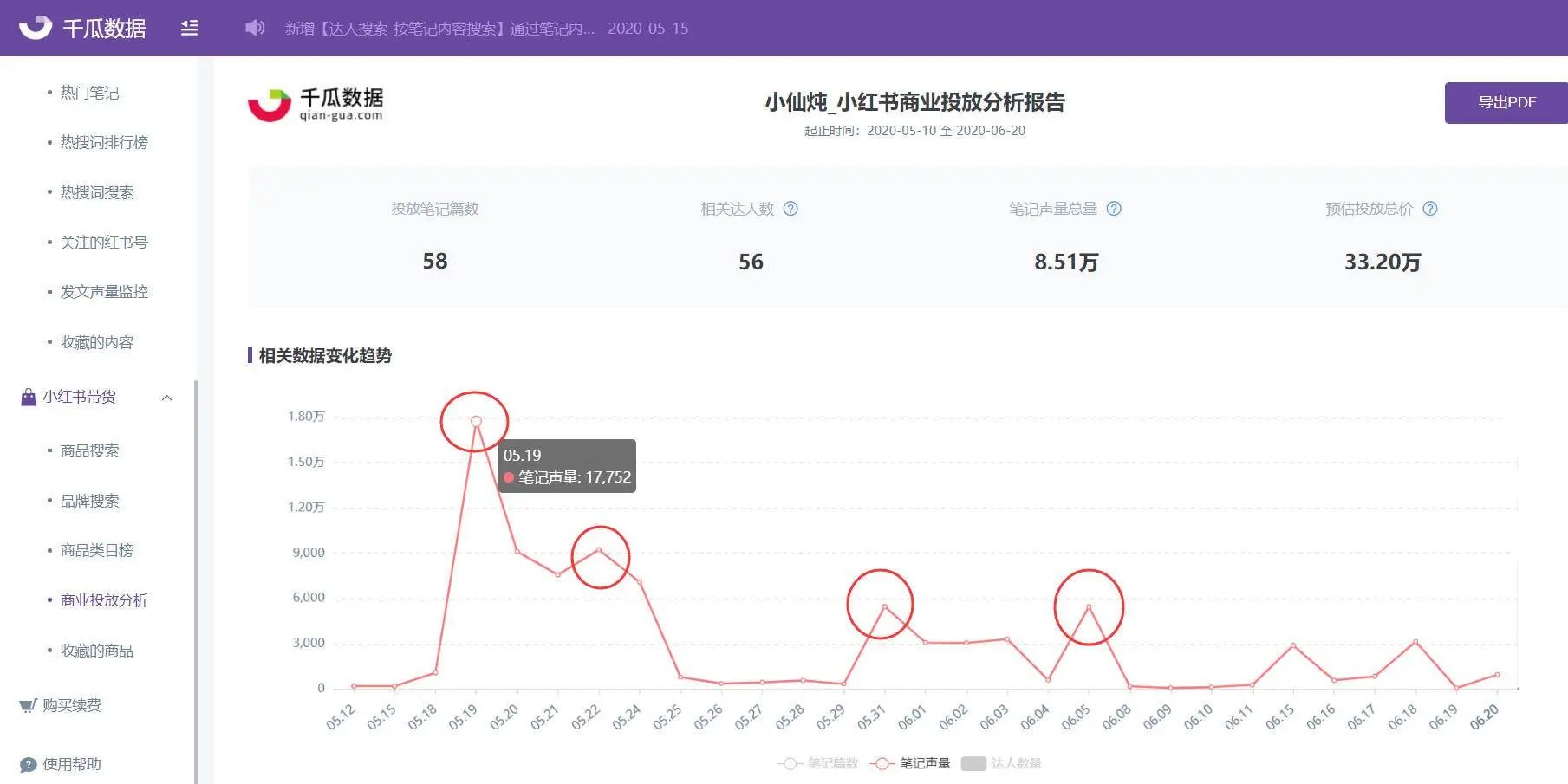Toggle 笔记声量 series in chart legend
Viewport: 1568px width, 784px height.
[x=910, y=763]
